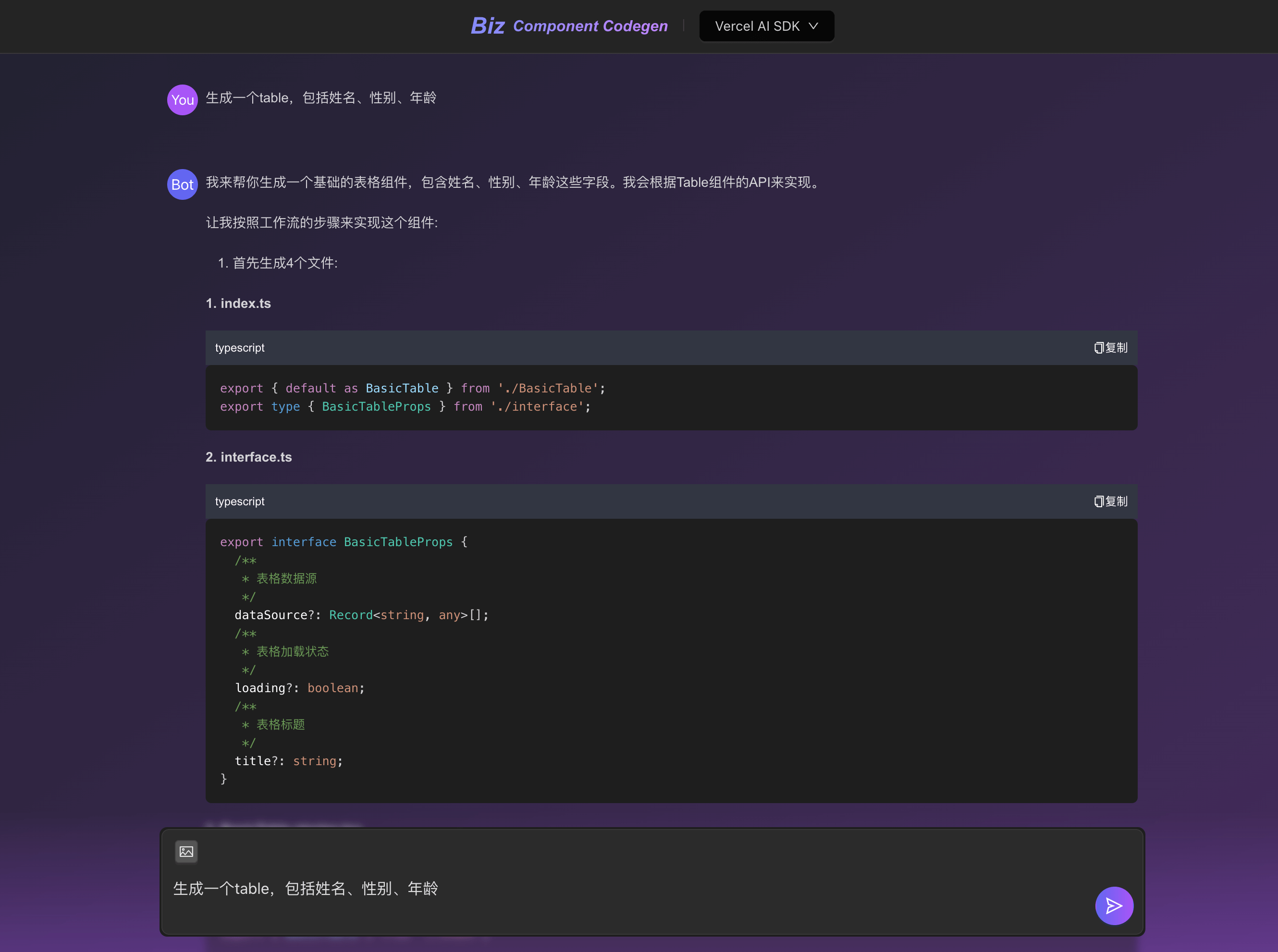Click the dataSource property line in code
This screenshot has height=952, width=1278.
coord(361,615)
